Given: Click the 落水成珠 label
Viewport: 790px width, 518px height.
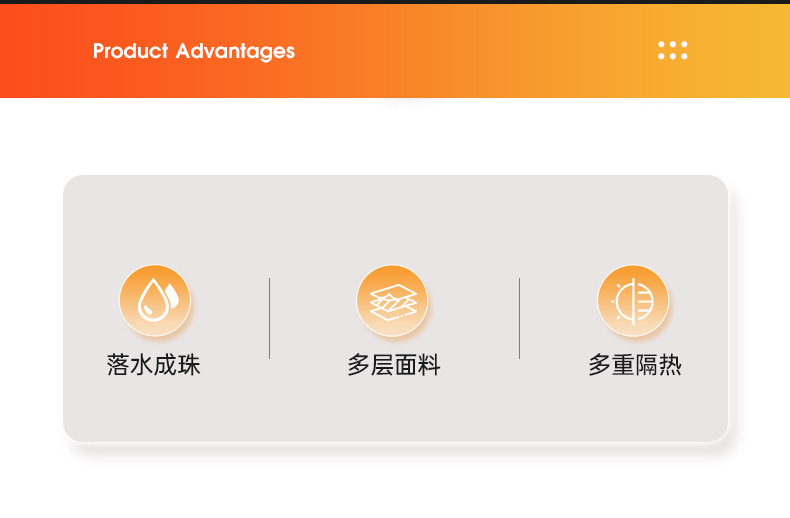Looking at the screenshot, I should pyautogui.click(x=154, y=364).
